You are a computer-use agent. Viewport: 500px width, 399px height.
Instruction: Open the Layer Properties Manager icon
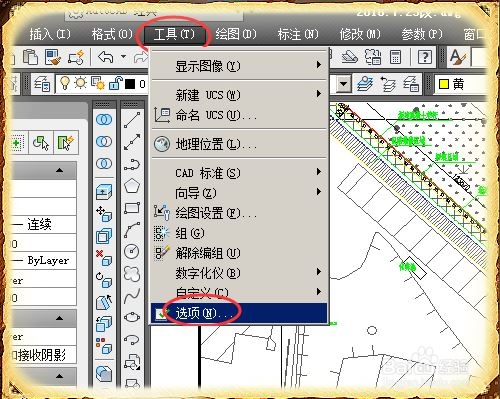[42, 84]
